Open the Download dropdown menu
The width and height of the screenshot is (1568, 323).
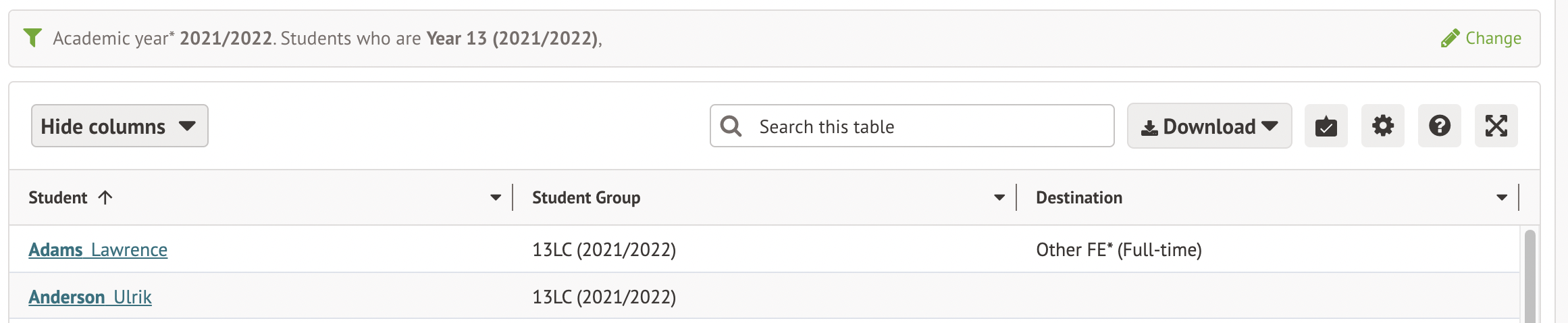[1209, 126]
